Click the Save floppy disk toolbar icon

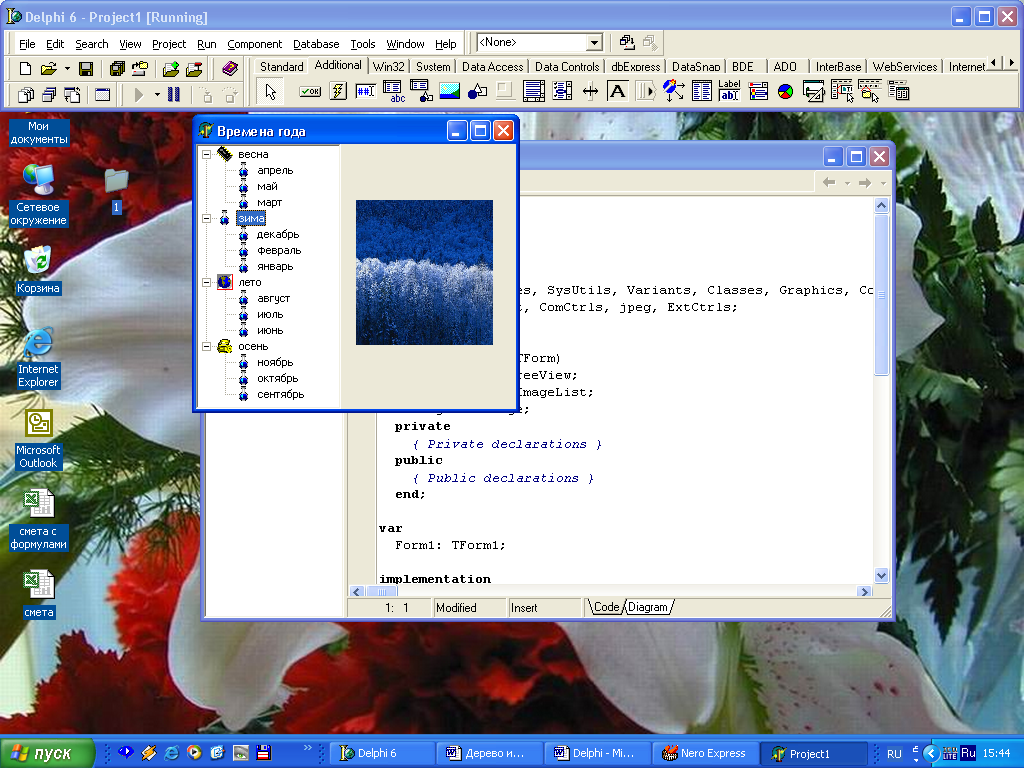(86, 69)
